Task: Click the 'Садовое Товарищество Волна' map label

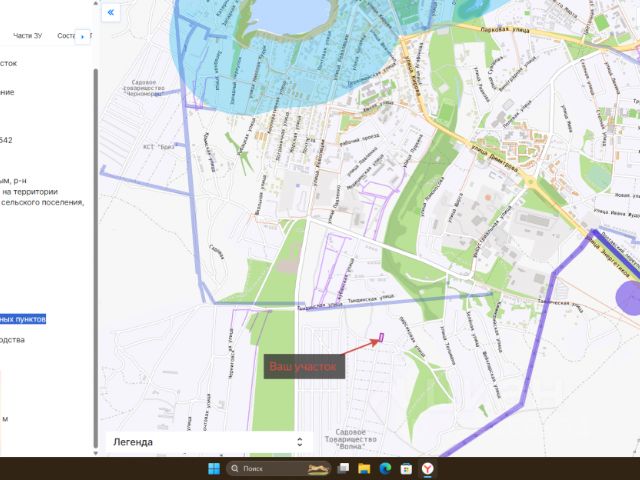Action: click(351, 439)
